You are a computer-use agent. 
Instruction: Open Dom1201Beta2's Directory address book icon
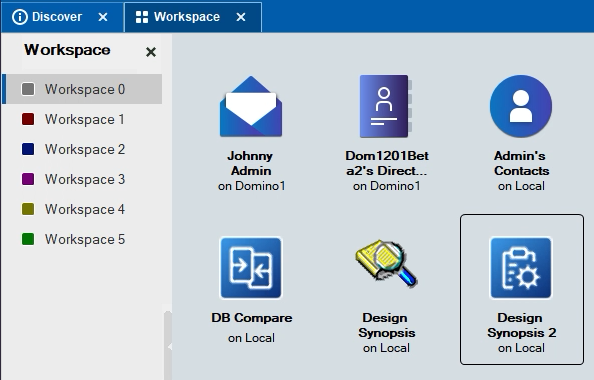coord(386,106)
